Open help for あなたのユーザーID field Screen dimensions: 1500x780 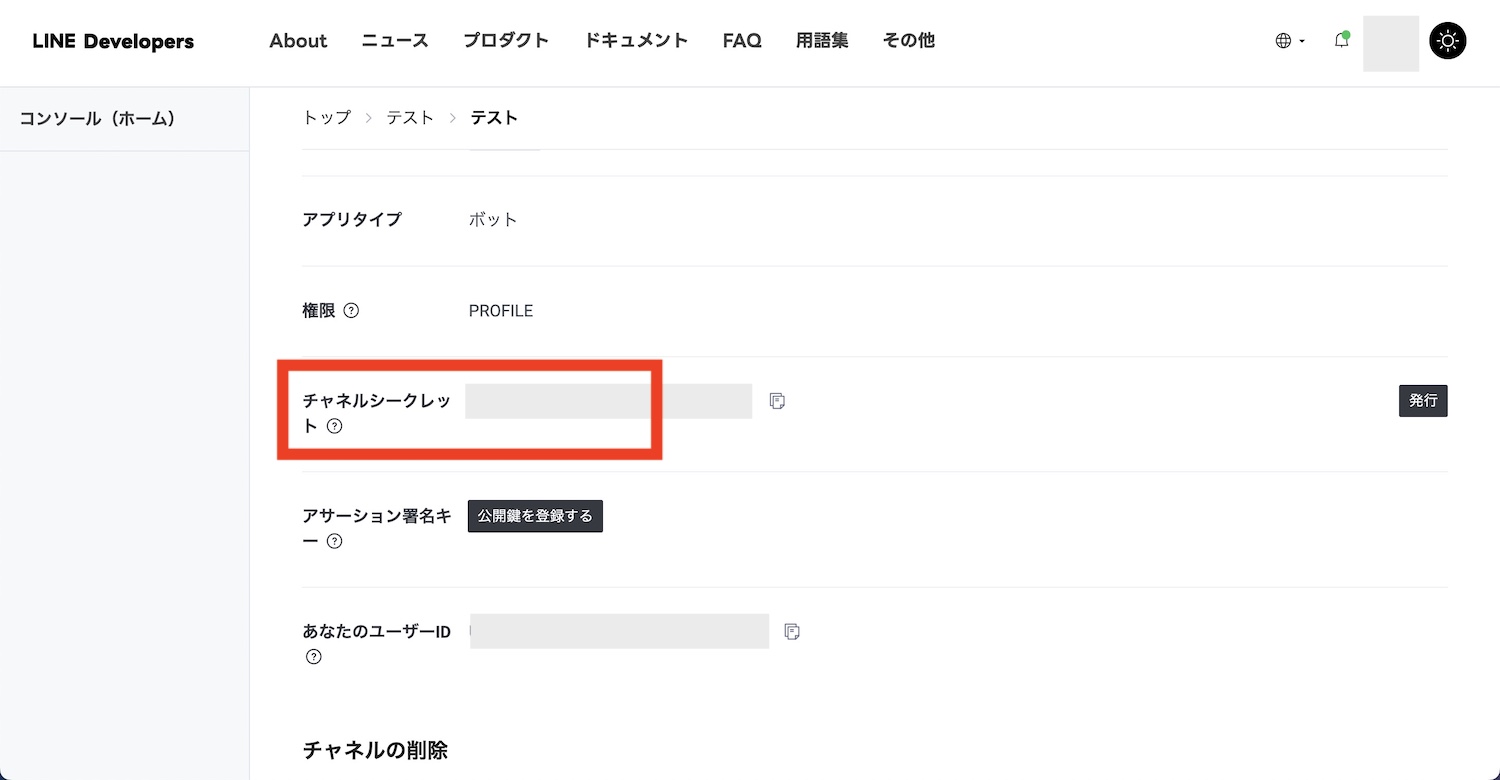pos(314,657)
